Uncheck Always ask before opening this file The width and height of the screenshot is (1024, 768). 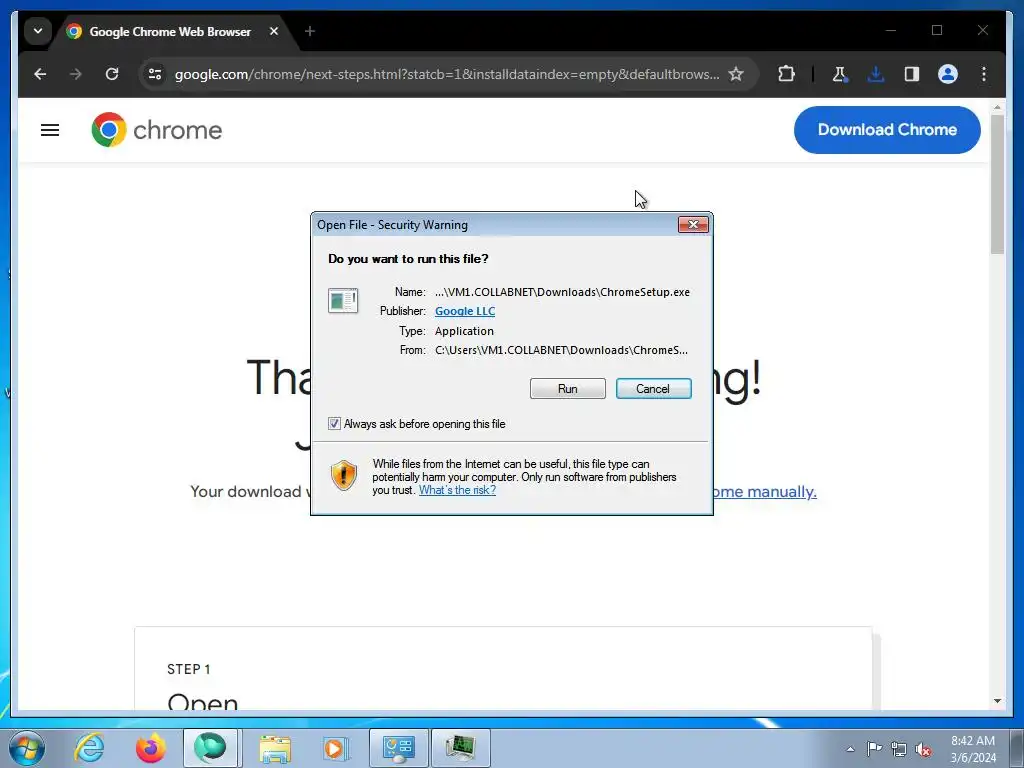click(334, 424)
